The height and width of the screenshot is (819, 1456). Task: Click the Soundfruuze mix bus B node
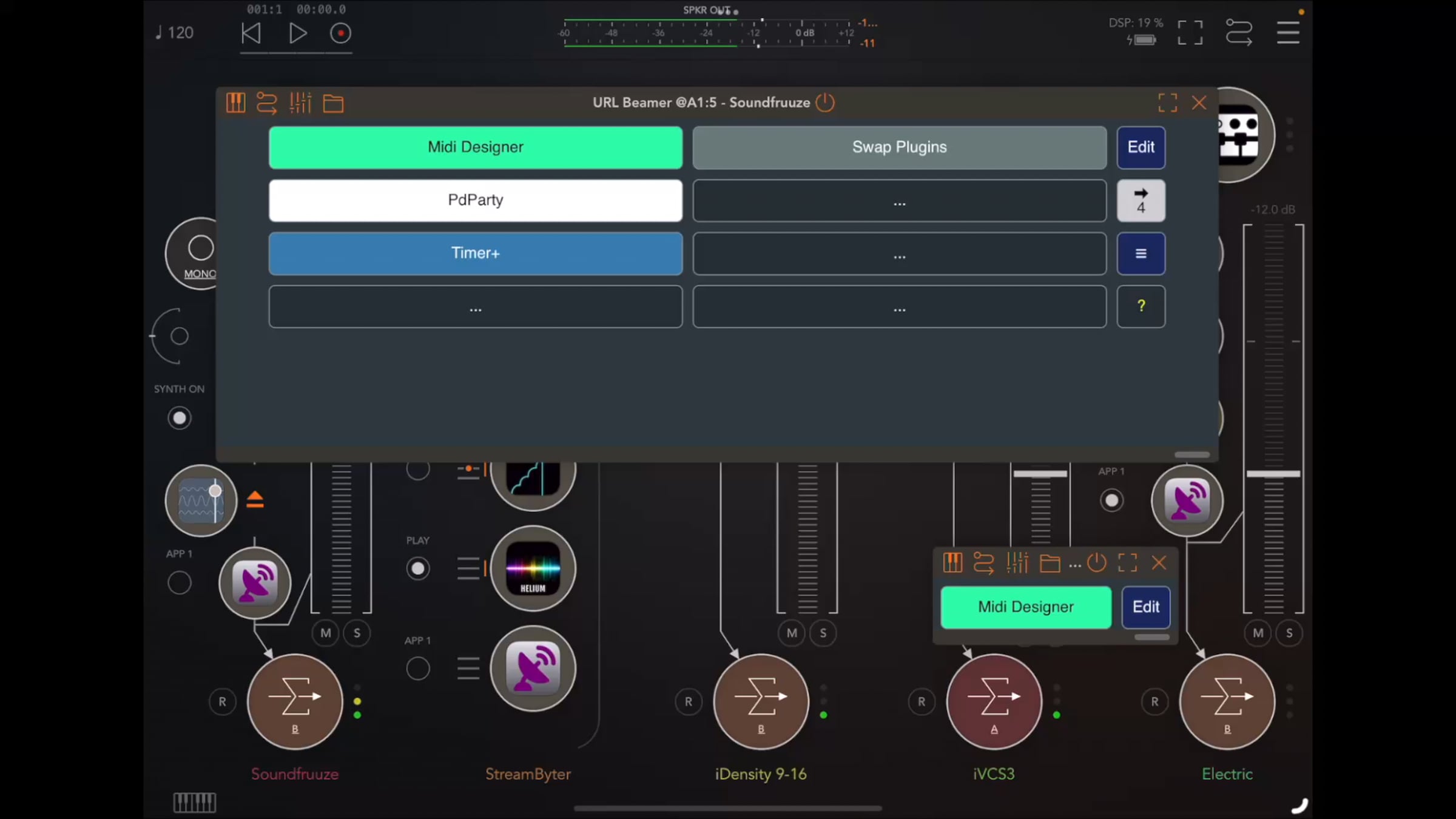295,702
